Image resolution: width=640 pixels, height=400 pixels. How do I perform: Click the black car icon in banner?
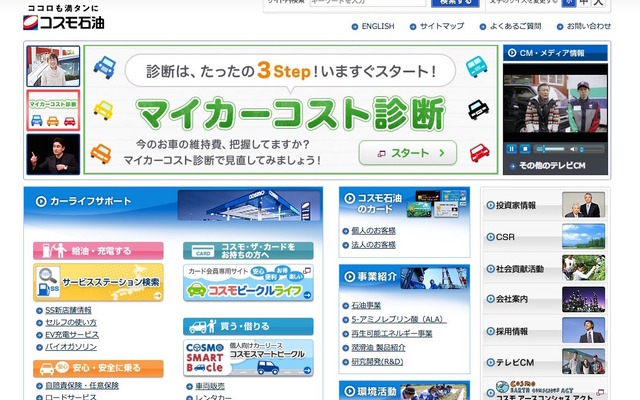click(x=478, y=109)
